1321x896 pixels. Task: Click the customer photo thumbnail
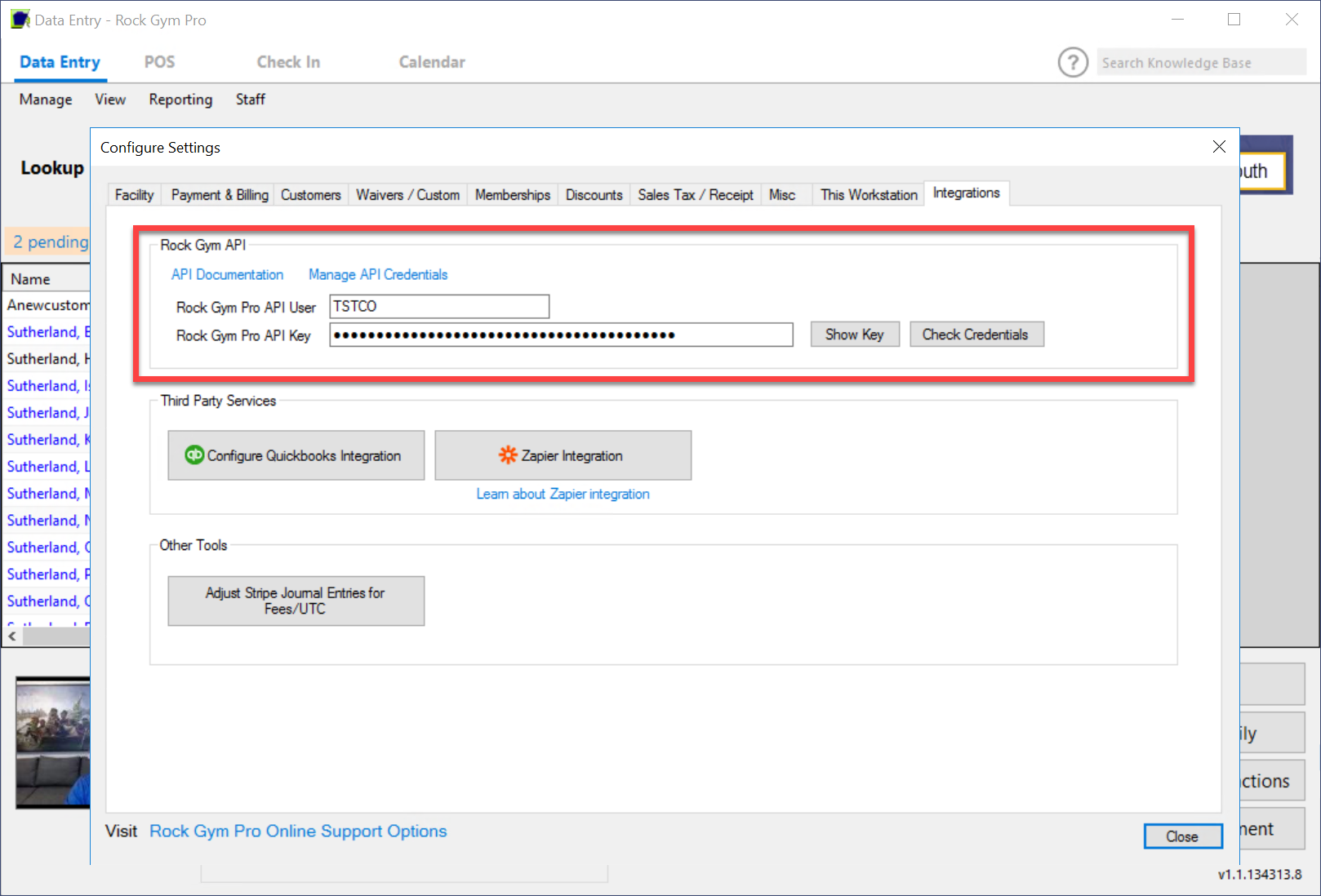(53, 743)
